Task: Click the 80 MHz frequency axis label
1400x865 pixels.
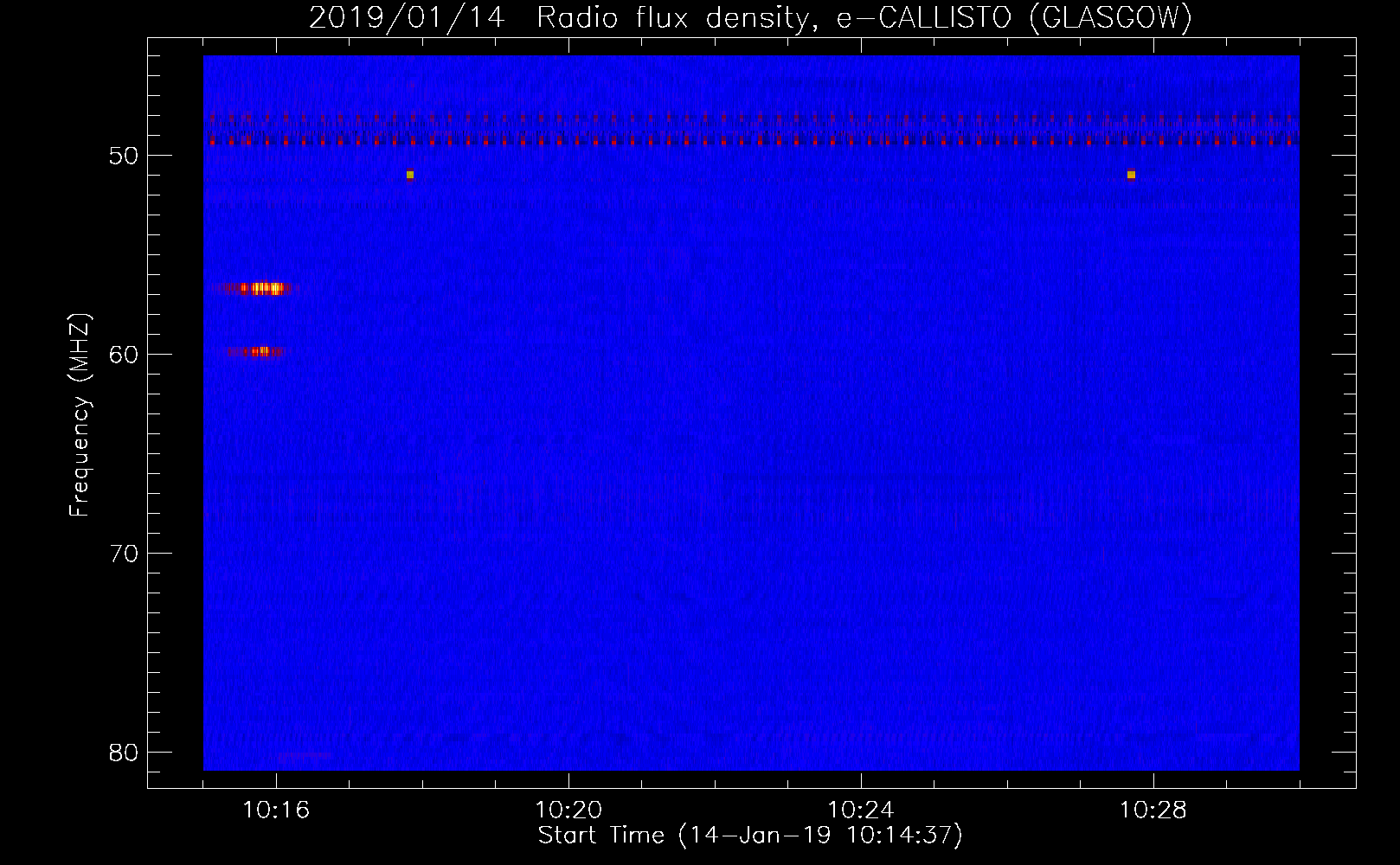Action: point(125,753)
